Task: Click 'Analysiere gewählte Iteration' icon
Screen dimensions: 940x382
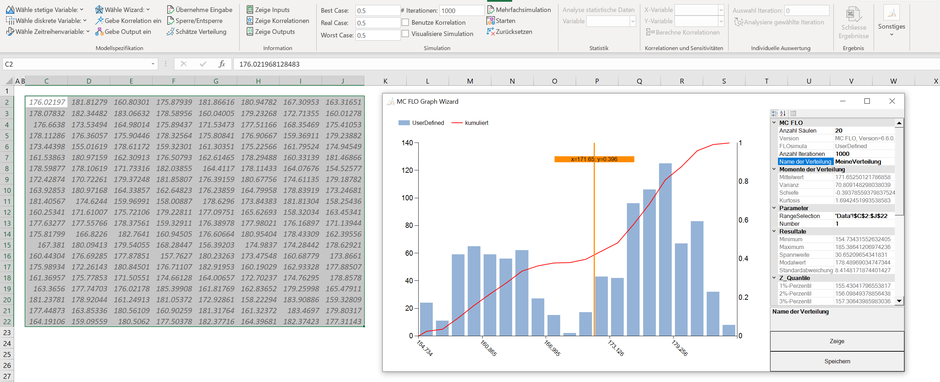Action: click(x=739, y=22)
